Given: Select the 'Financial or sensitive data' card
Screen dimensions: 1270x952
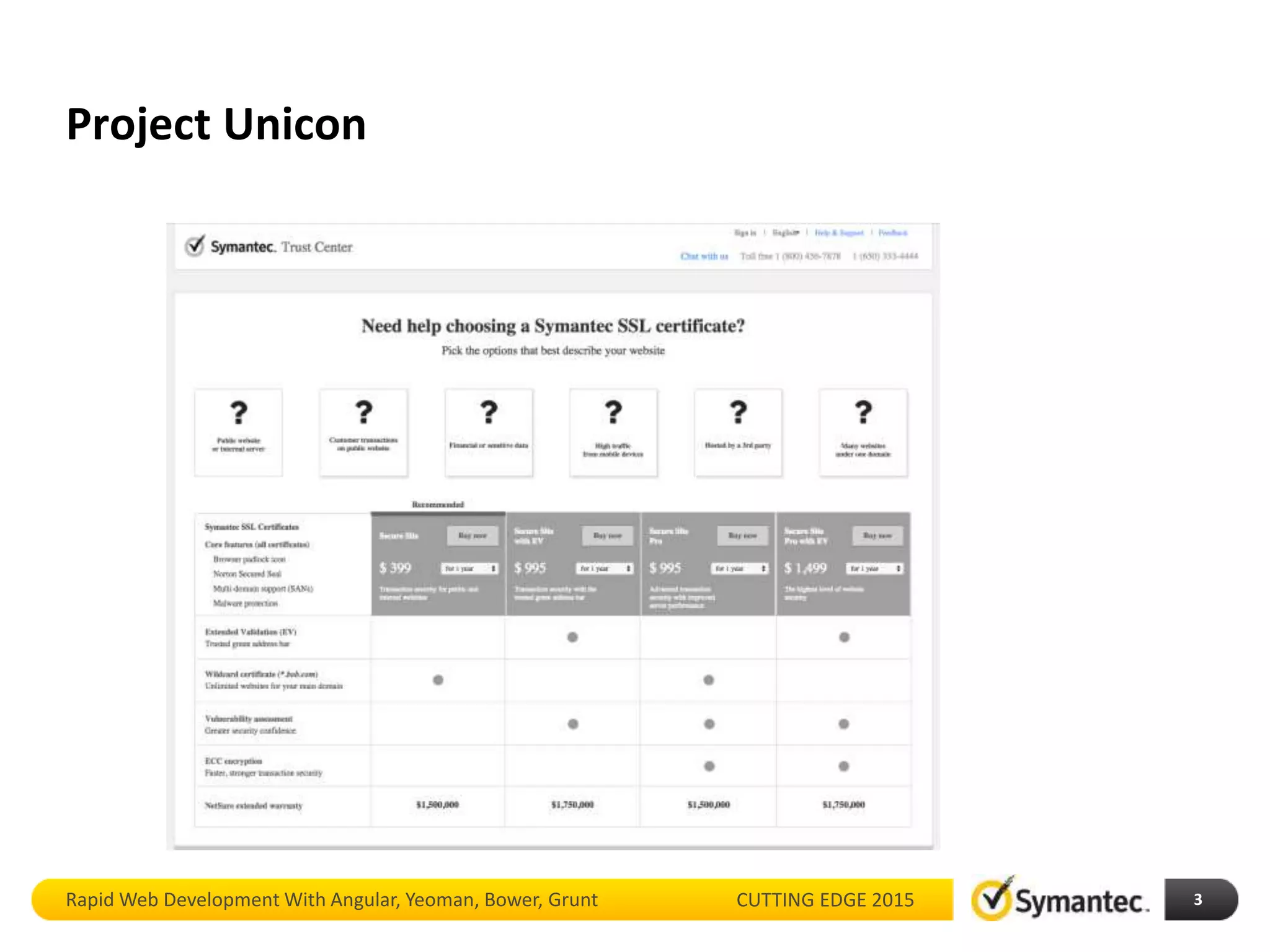Looking at the screenshot, I should (x=489, y=433).
